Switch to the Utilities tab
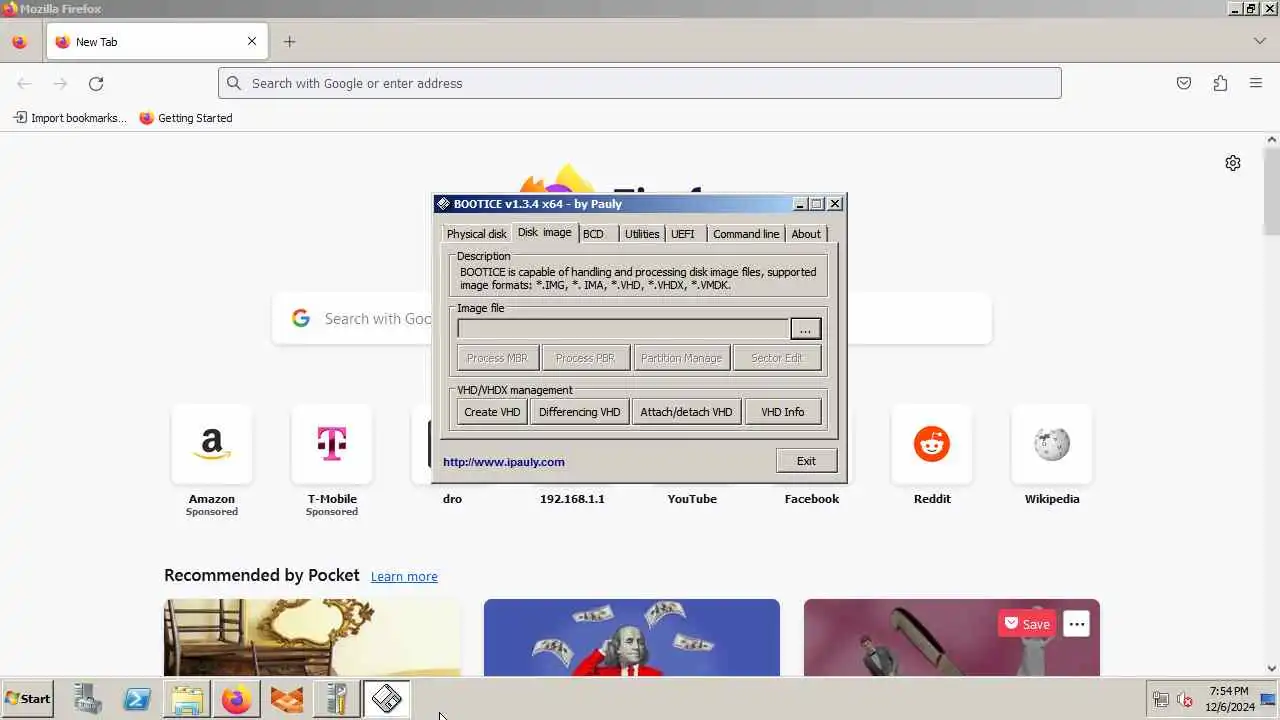This screenshot has height=720, width=1280. pos(642,234)
